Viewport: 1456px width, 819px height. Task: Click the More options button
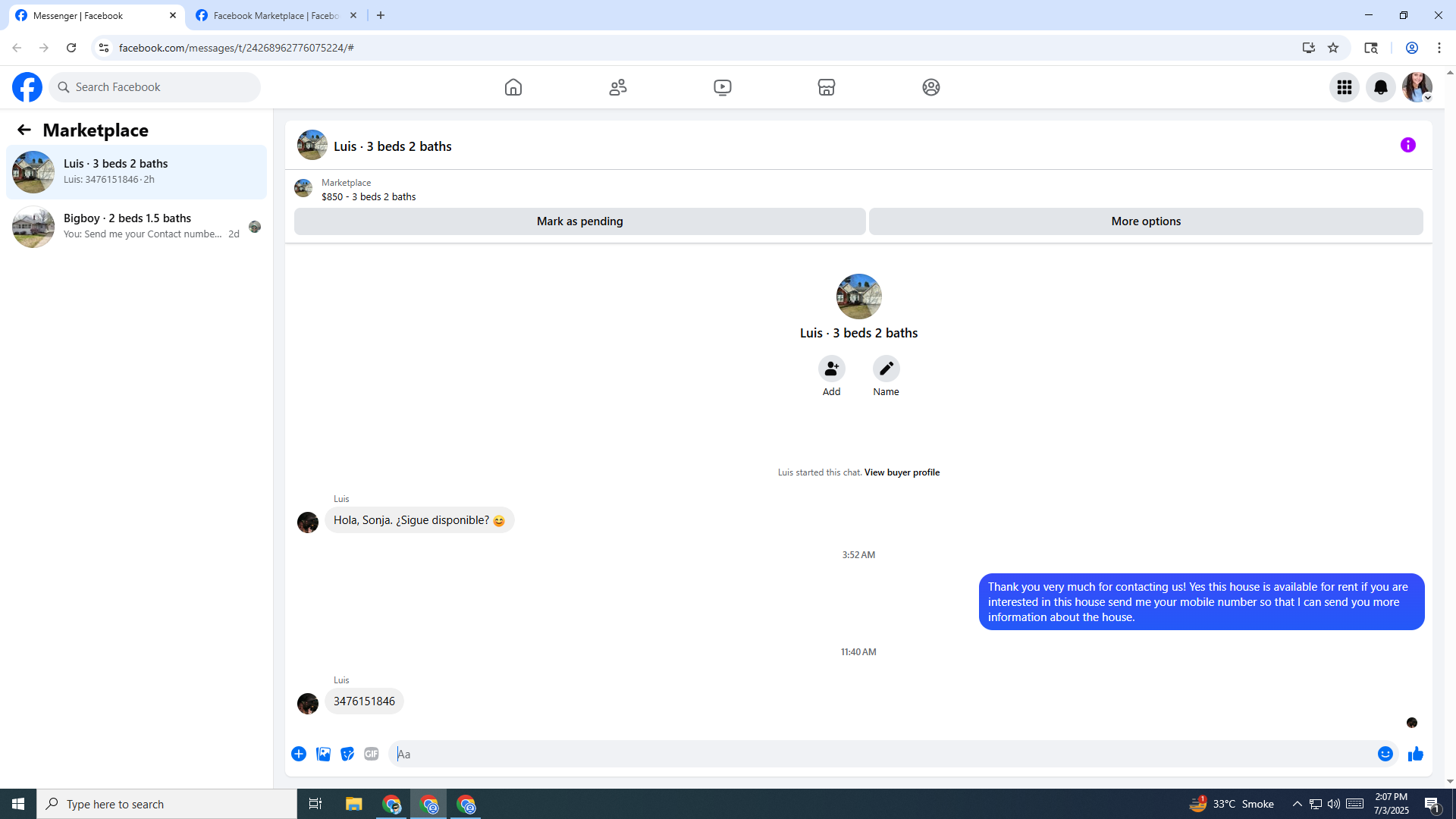[1146, 221]
